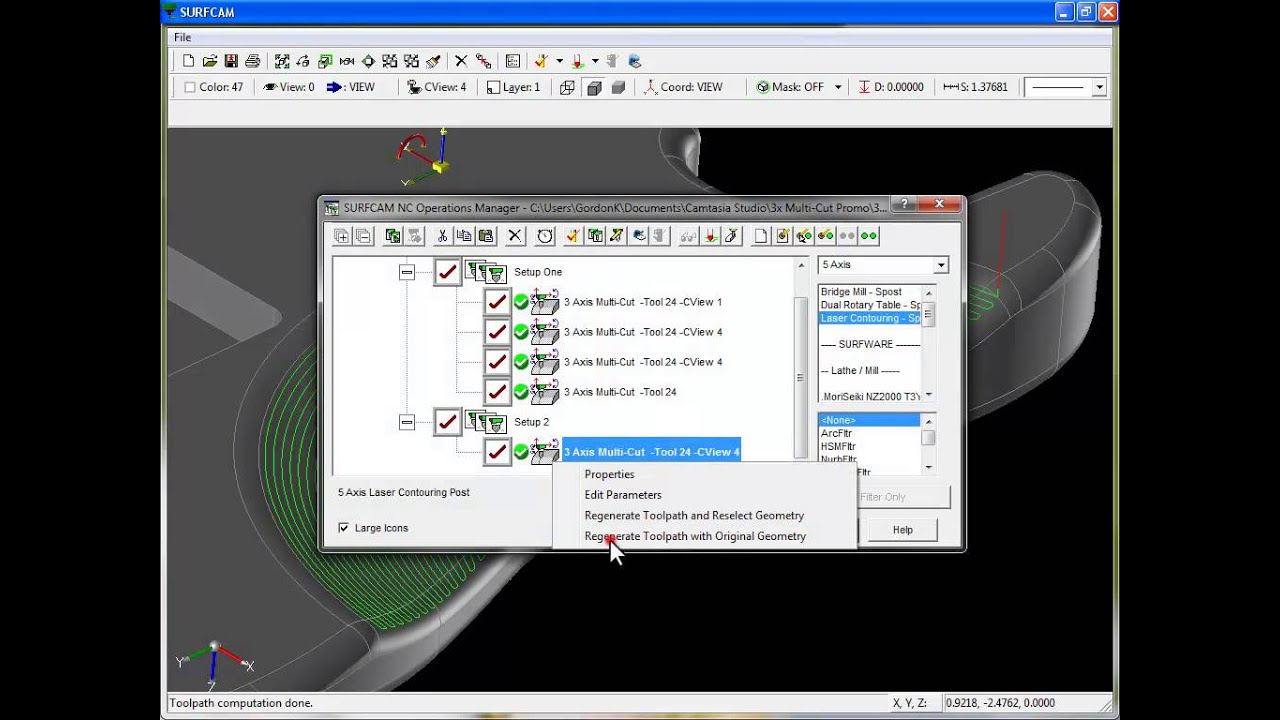Click the View: 0 setting
1280x720 pixels.
coord(288,87)
